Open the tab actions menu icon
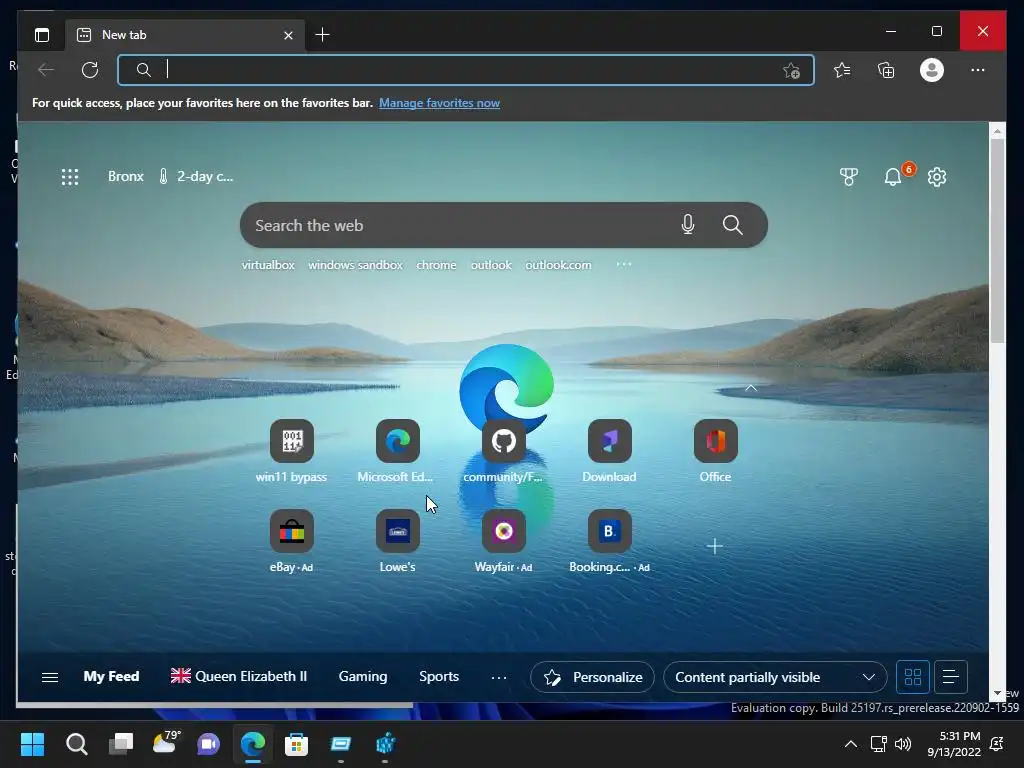Screen dimensions: 1024x768 (x=42, y=35)
